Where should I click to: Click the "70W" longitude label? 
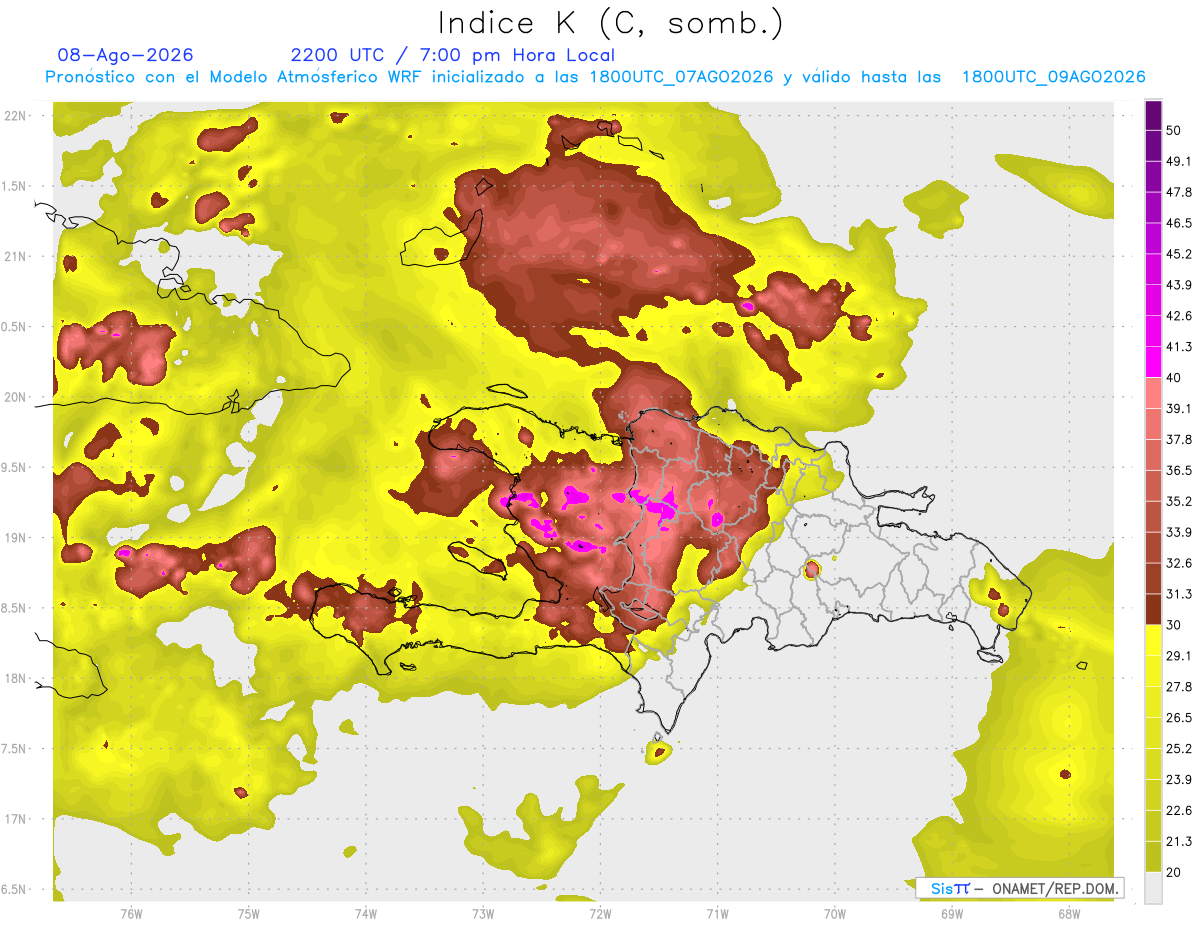[x=835, y=913]
